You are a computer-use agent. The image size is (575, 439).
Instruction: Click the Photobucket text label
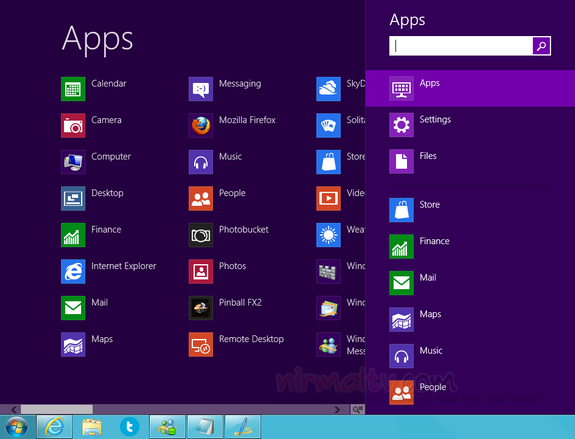coord(243,230)
